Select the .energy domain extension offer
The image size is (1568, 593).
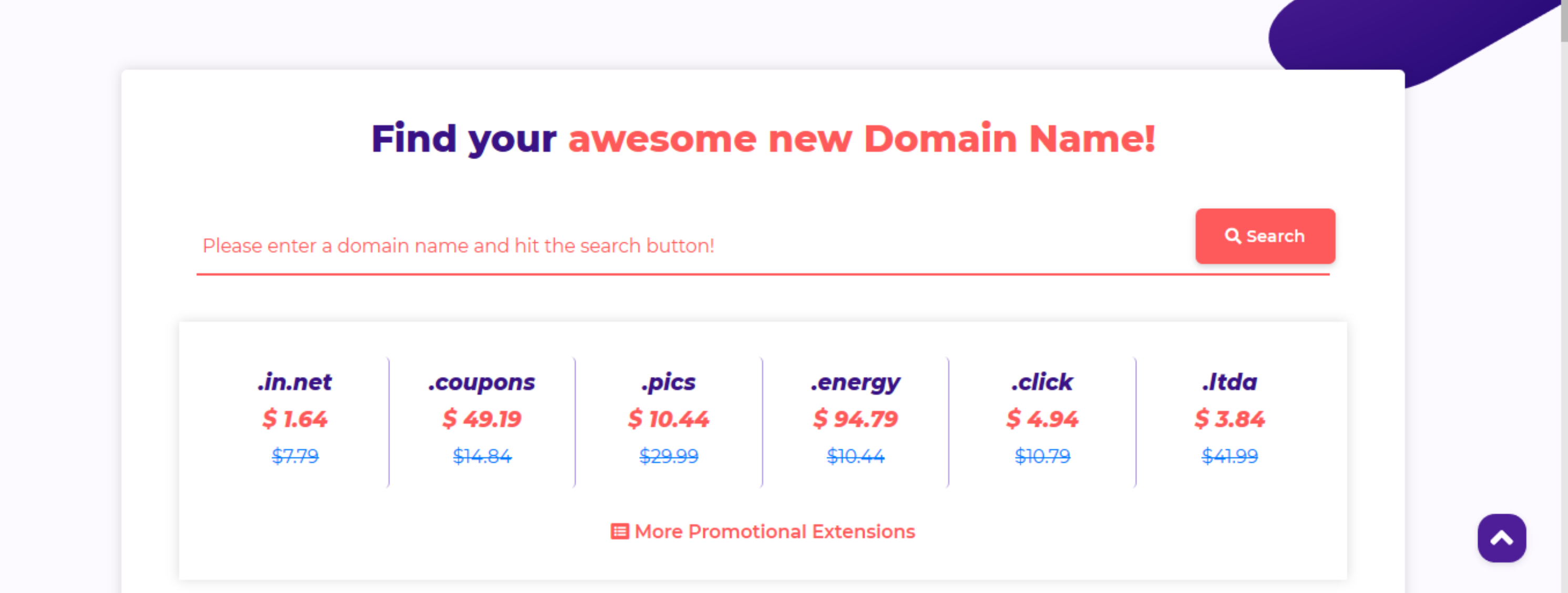pos(856,382)
